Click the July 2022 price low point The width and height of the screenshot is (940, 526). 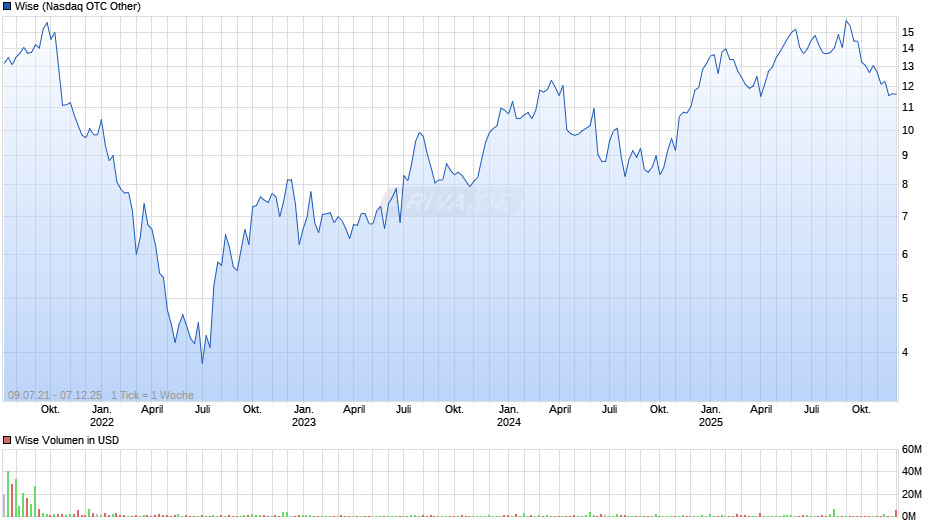(x=202, y=362)
